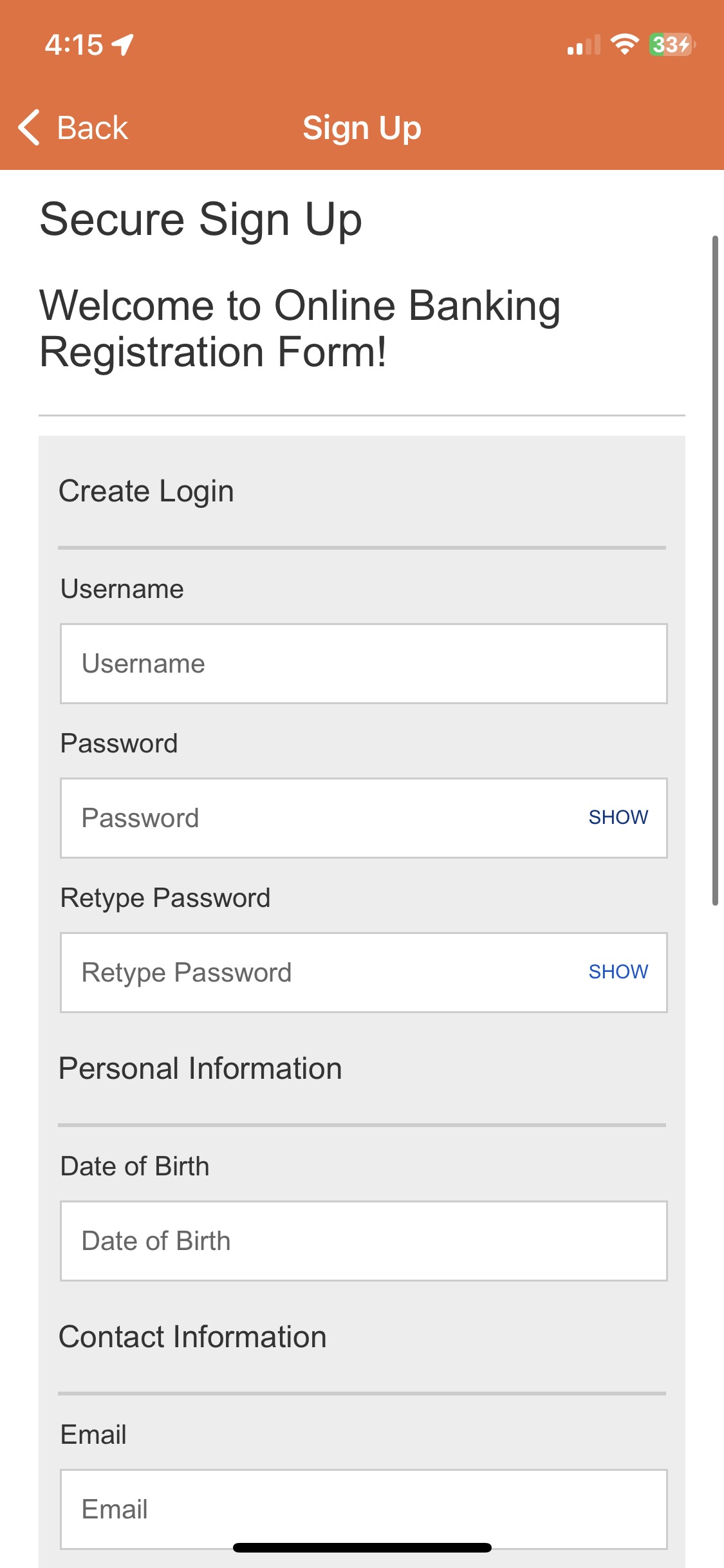Tap the Wi-Fi status icon
Viewport: 724px width, 1568px height.
624,44
